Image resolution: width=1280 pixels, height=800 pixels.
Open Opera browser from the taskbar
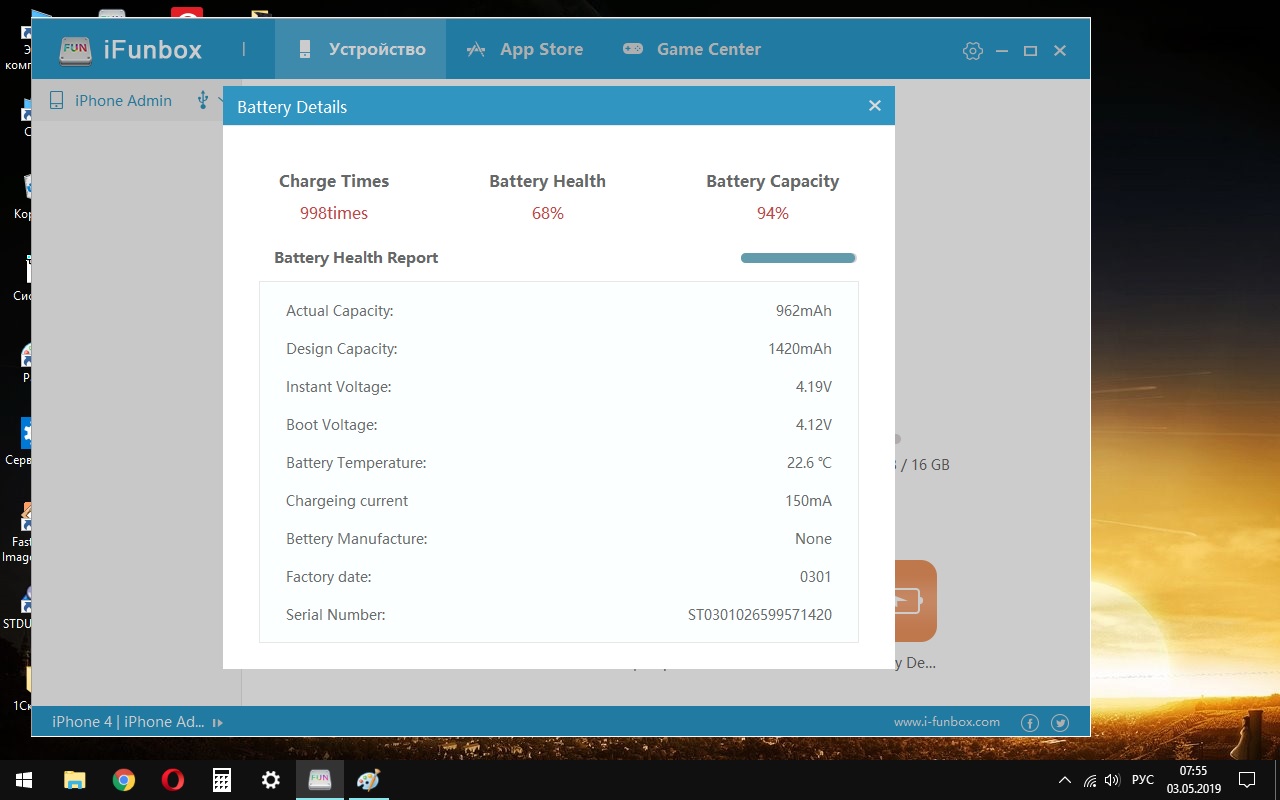[173, 780]
